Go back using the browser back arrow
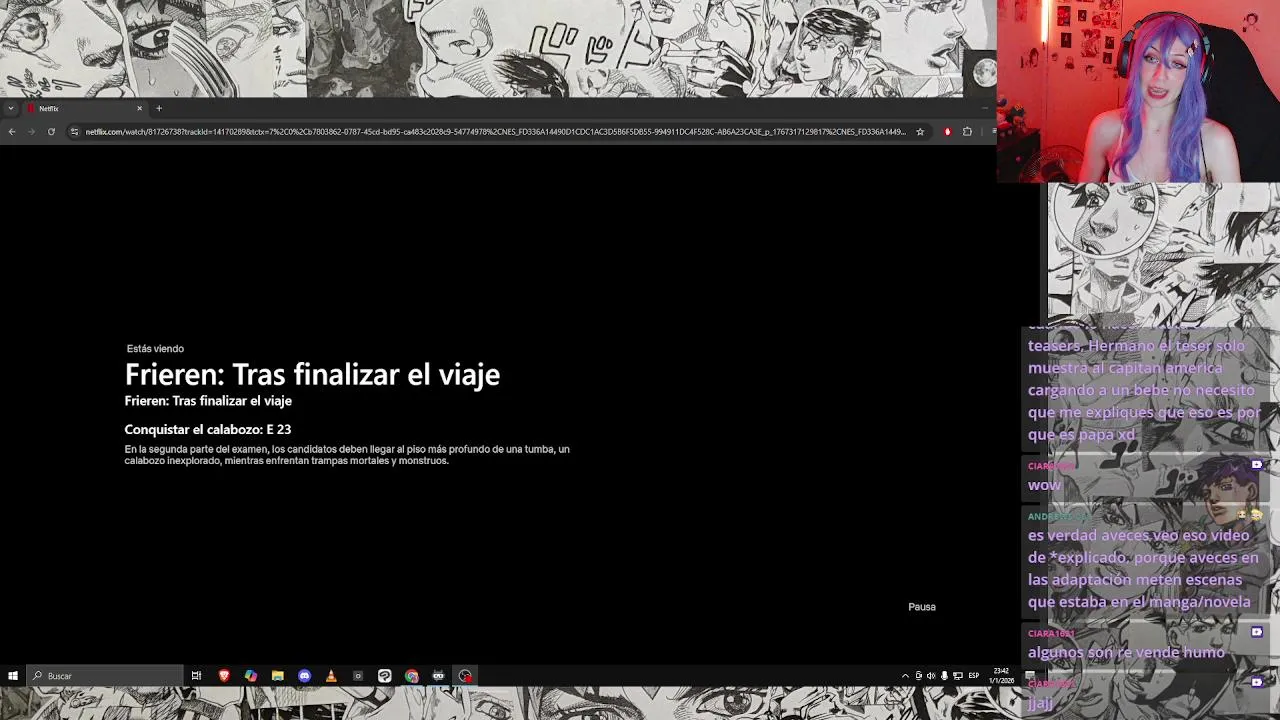This screenshot has height=720, width=1280. pos(11,131)
